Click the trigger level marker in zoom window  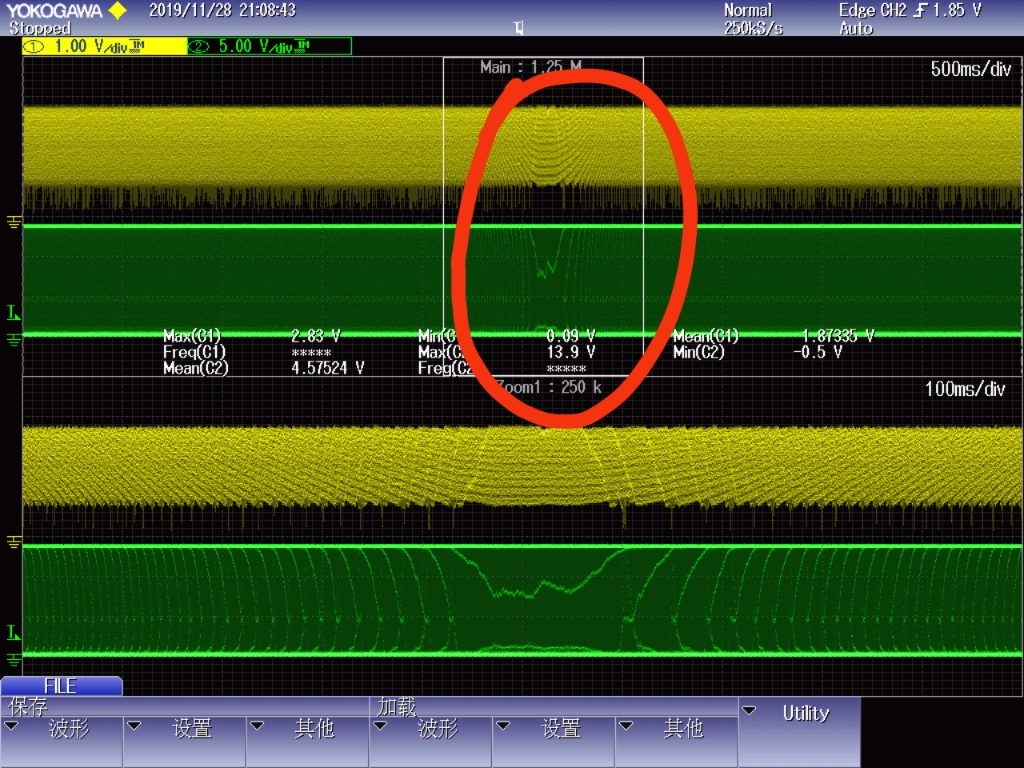[13, 632]
